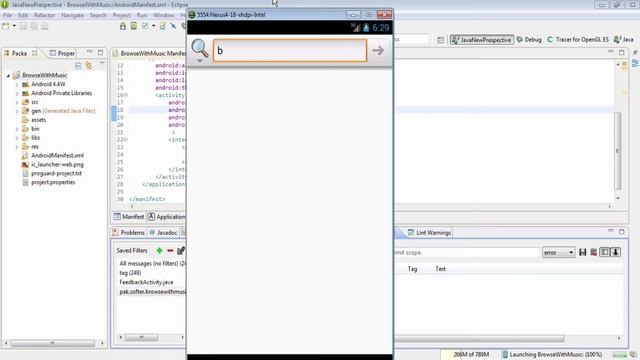This screenshot has width=640, height=360.
Task: Select the Package Explorer tab
Action: coord(19,53)
